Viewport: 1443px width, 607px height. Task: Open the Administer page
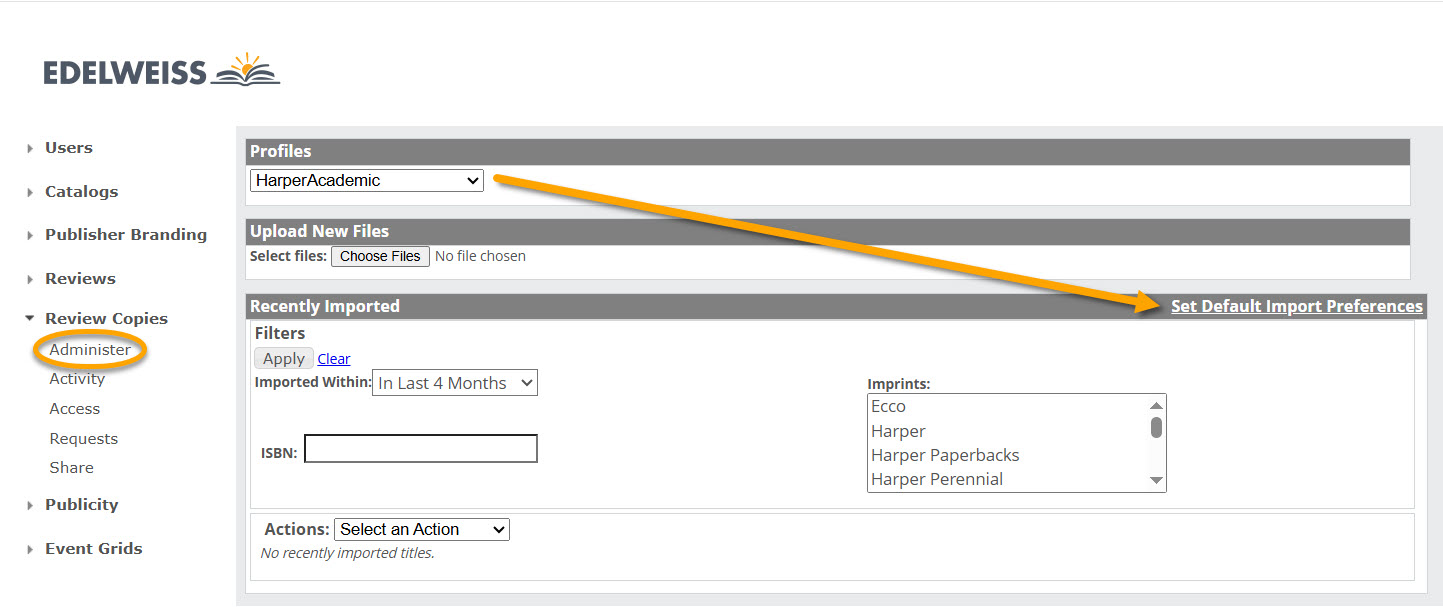tap(90, 350)
